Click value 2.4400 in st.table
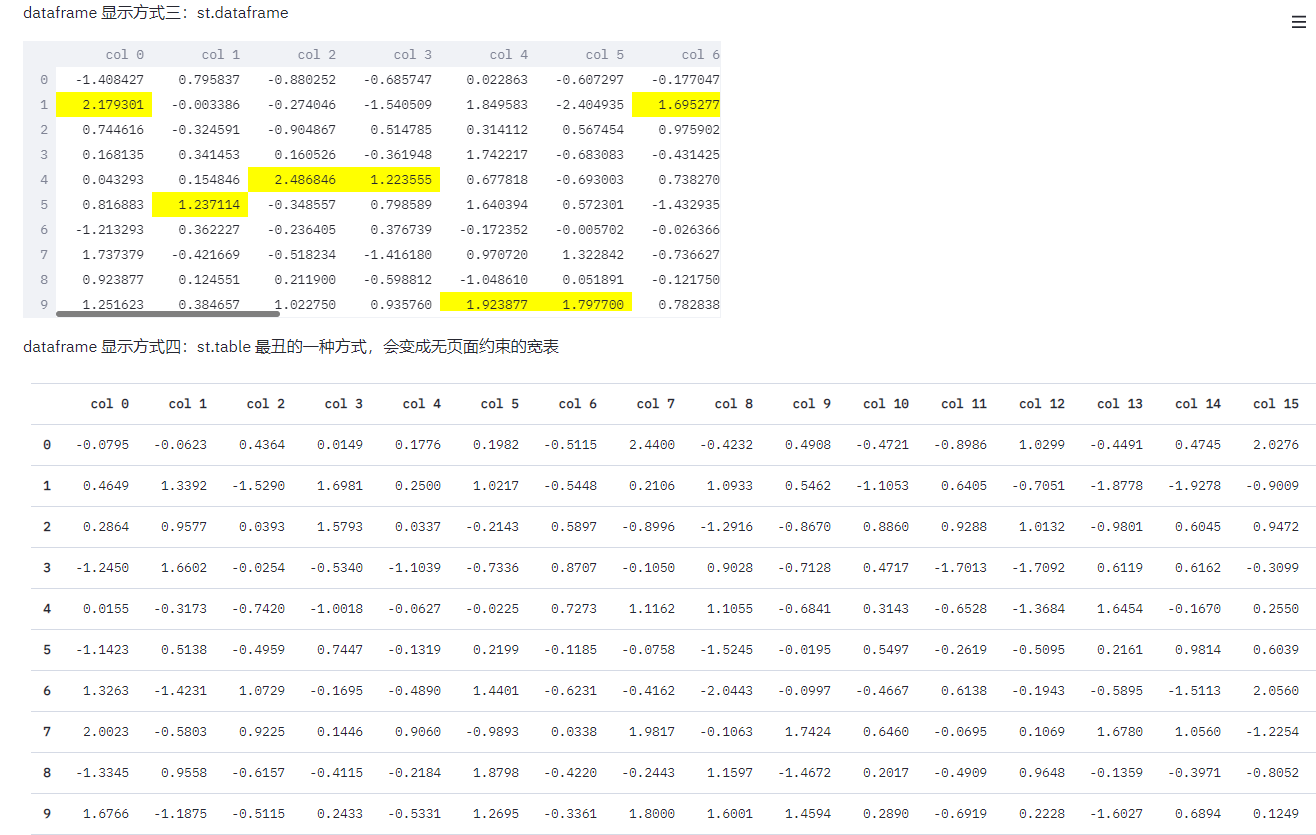 coord(651,445)
